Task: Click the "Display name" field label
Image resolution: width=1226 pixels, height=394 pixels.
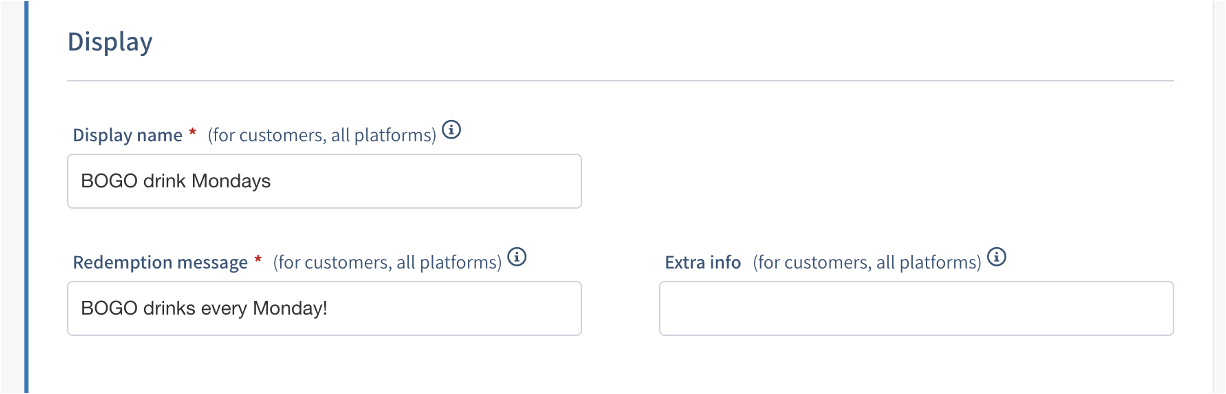Action: coord(128,135)
